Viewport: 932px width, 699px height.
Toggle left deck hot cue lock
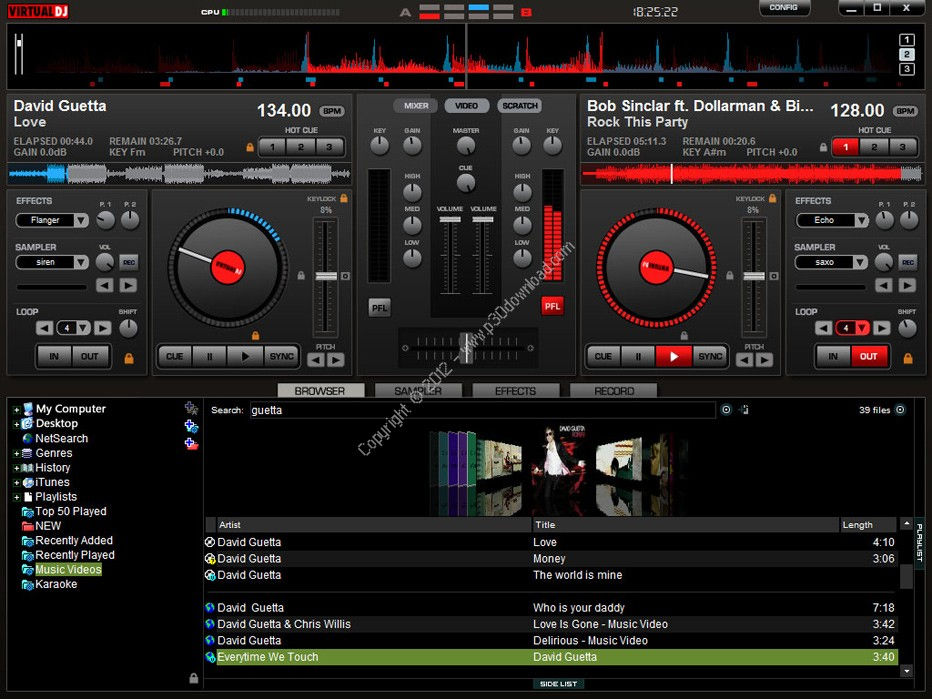click(x=250, y=147)
